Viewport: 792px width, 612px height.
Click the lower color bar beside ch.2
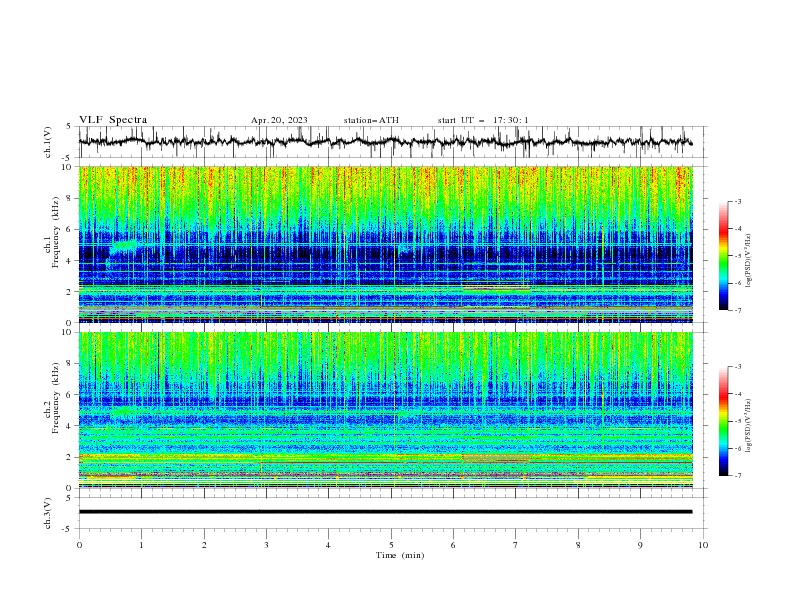tap(724, 421)
